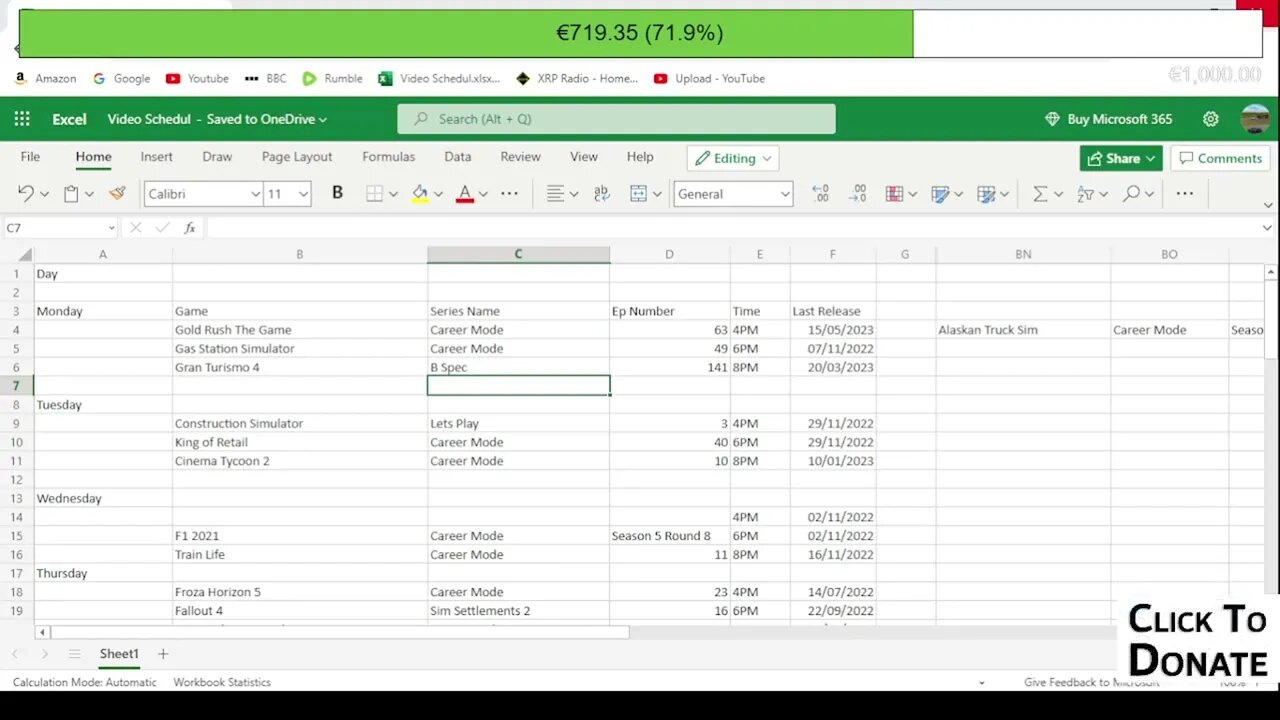Toggle Bold formatting
This screenshot has height=720, width=1280.
pyautogui.click(x=337, y=193)
